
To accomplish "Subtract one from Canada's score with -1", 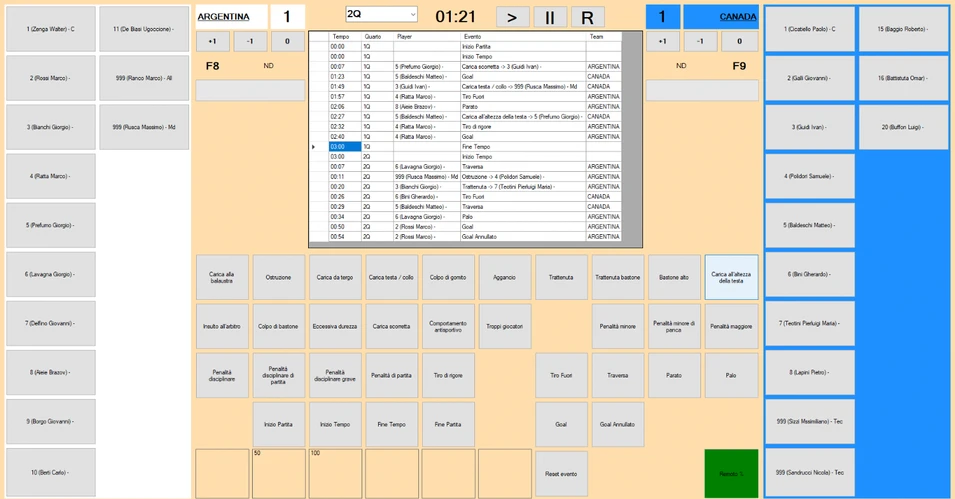I will click(x=700, y=41).
